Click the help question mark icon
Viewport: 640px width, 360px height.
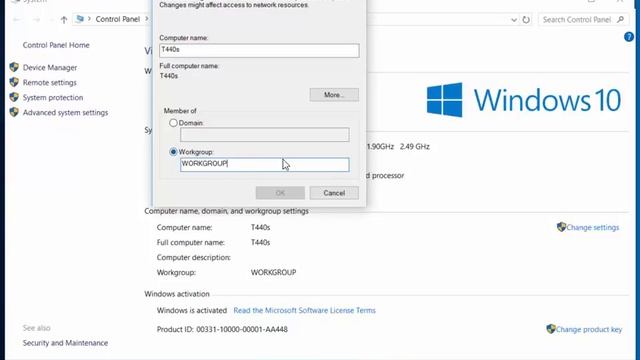(629, 37)
